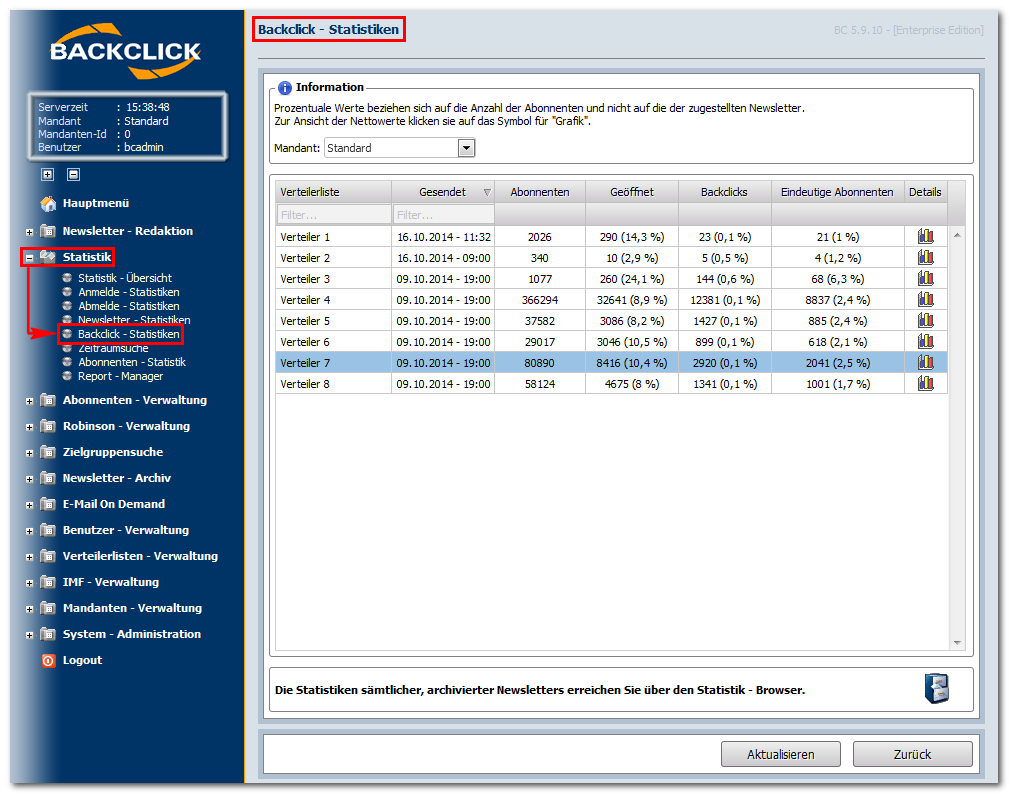The image size is (1009, 794).
Task: Open chart details for Verteiler 1
Action: click(x=925, y=237)
